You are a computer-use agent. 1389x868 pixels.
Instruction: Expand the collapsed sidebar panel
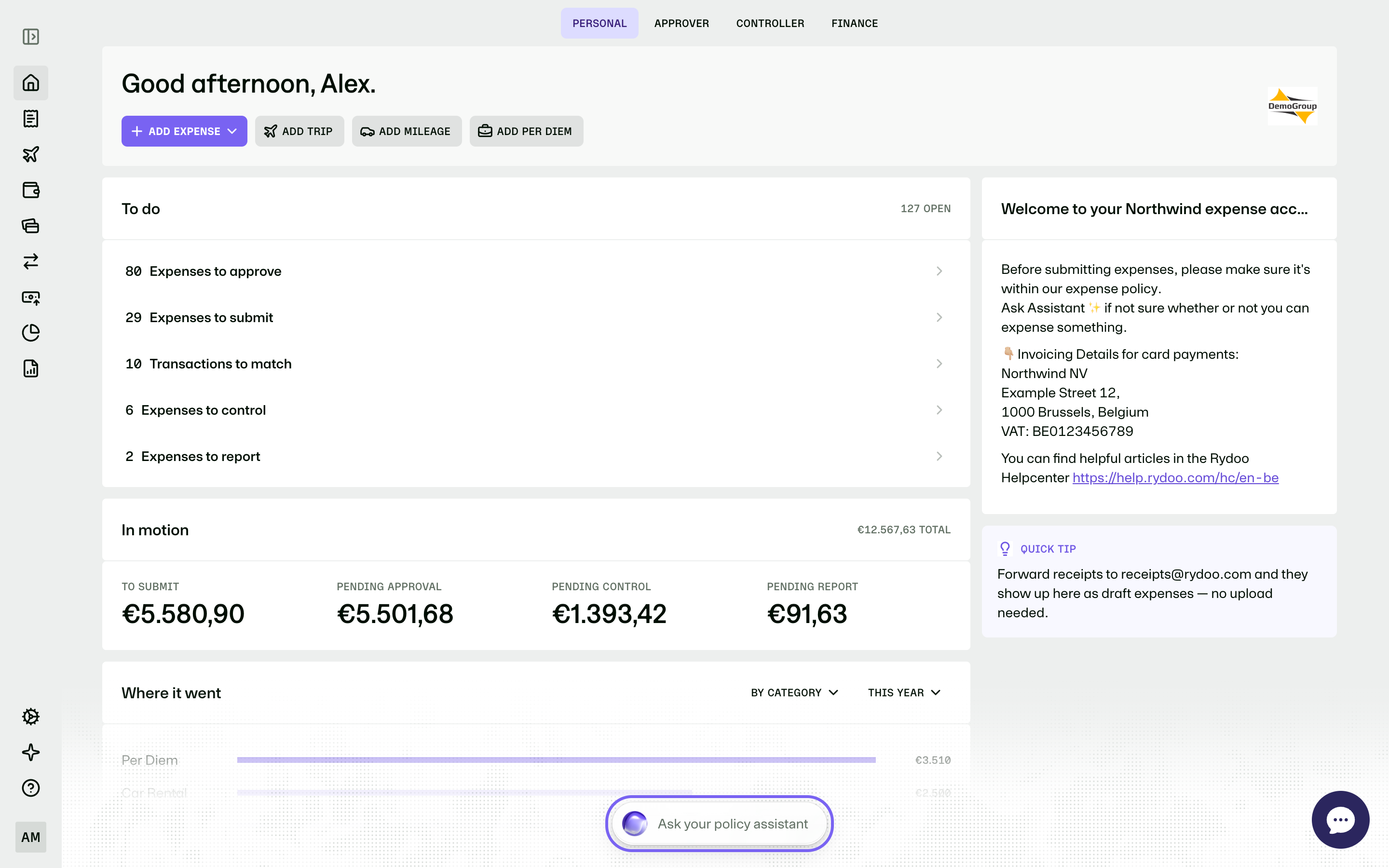(x=31, y=37)
